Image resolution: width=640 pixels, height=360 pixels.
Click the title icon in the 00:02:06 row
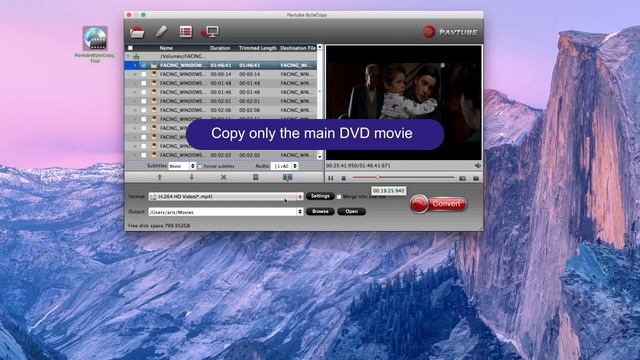[x=154, y=110]
